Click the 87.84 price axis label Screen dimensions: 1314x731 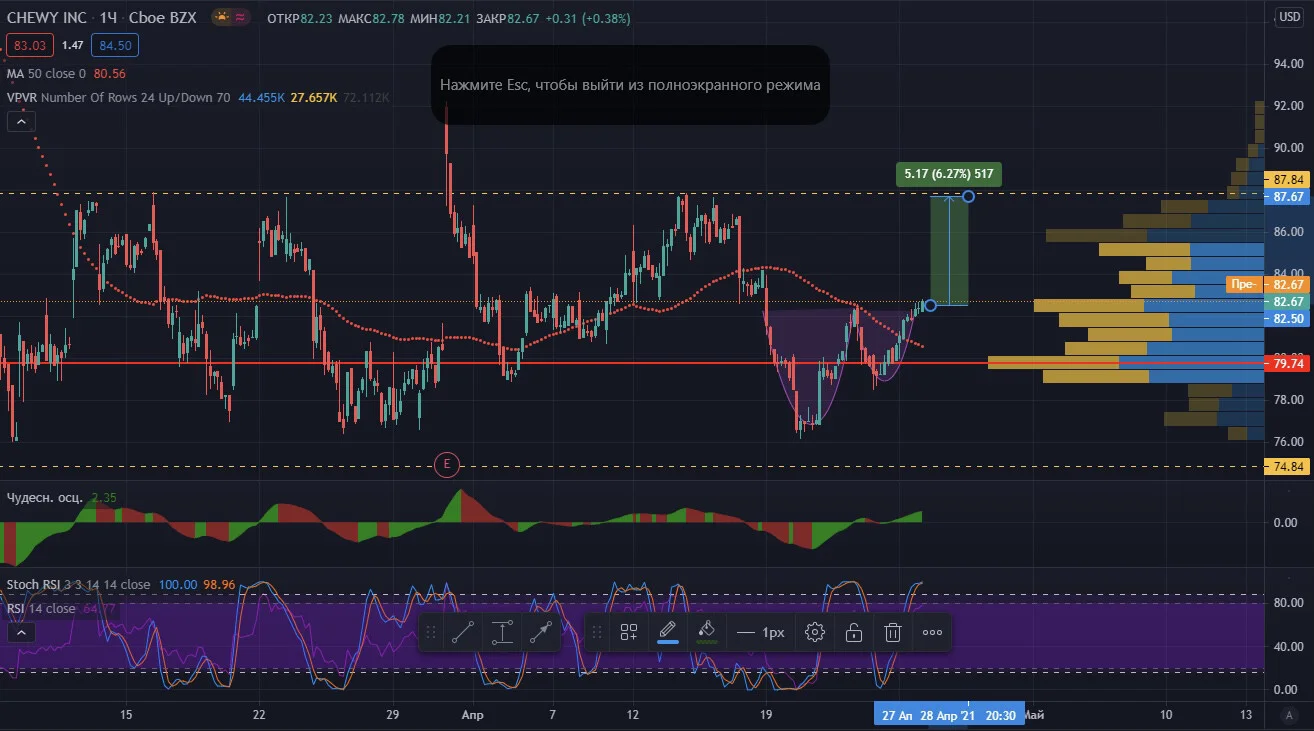1285,179
